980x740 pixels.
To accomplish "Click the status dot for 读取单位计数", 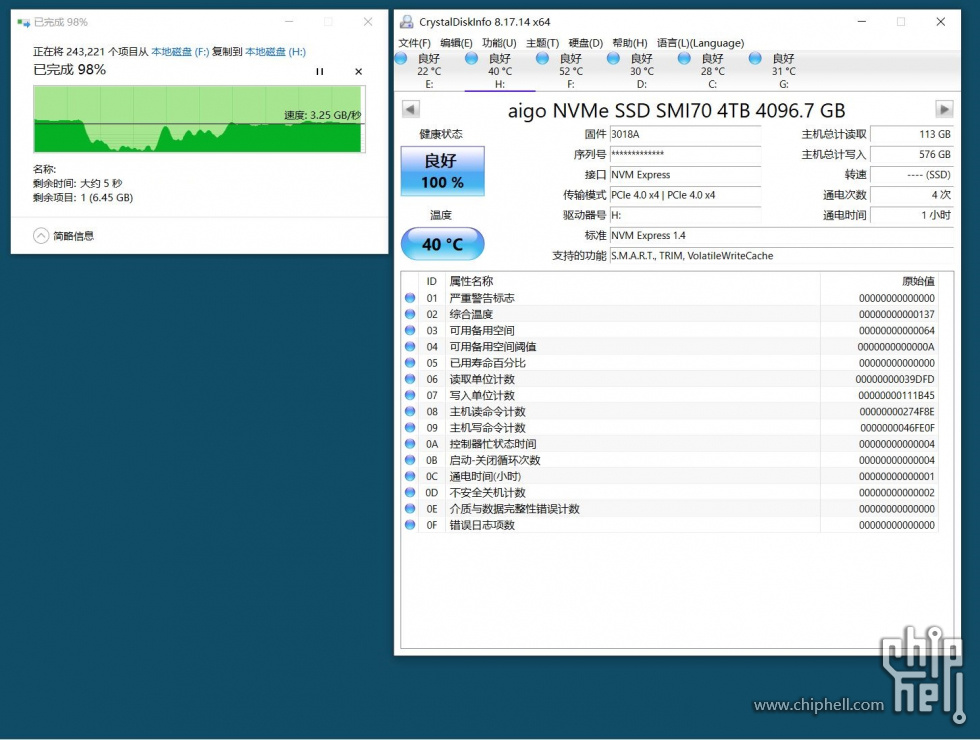I will pyautogui.click(x=410, y=379).
